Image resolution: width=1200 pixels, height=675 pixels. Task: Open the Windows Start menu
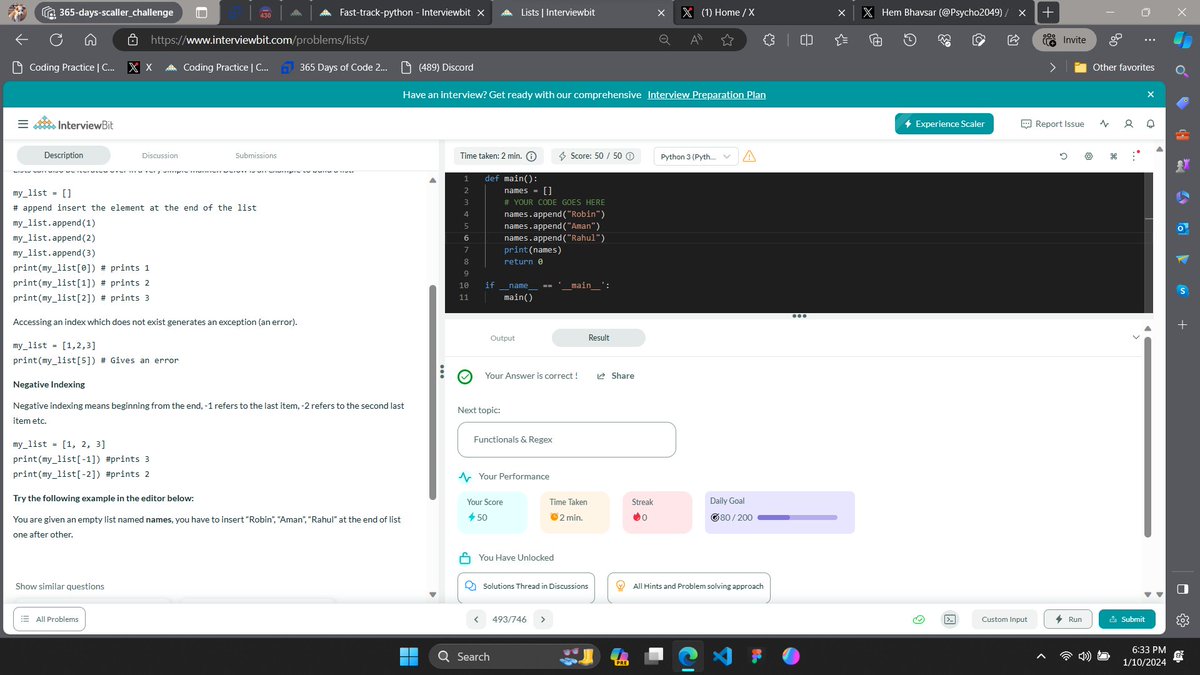(410, 656)
